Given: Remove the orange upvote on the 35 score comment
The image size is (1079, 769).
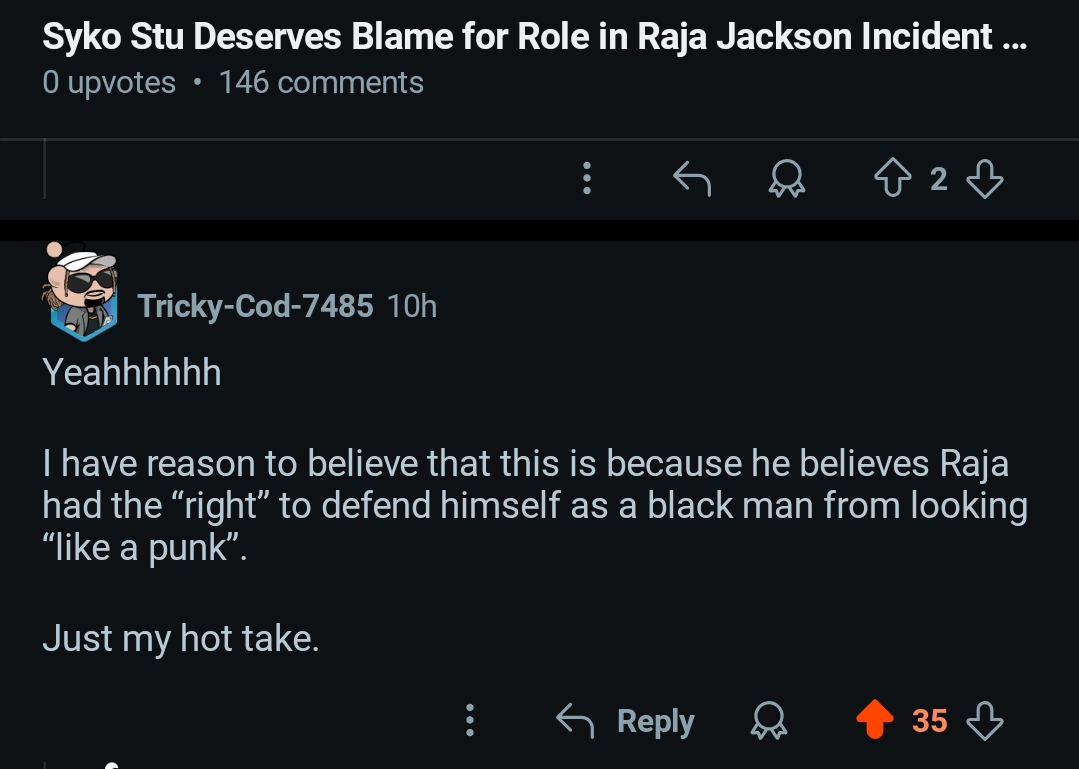Looking at the screenshot, I should [875, 719].
